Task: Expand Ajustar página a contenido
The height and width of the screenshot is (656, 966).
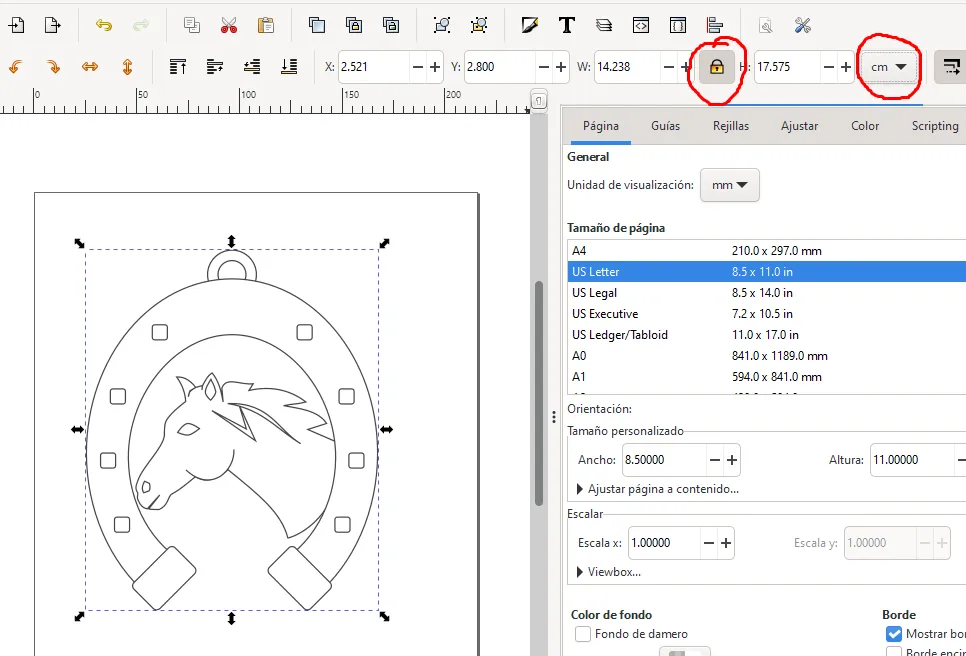Action: coord(658,489)
